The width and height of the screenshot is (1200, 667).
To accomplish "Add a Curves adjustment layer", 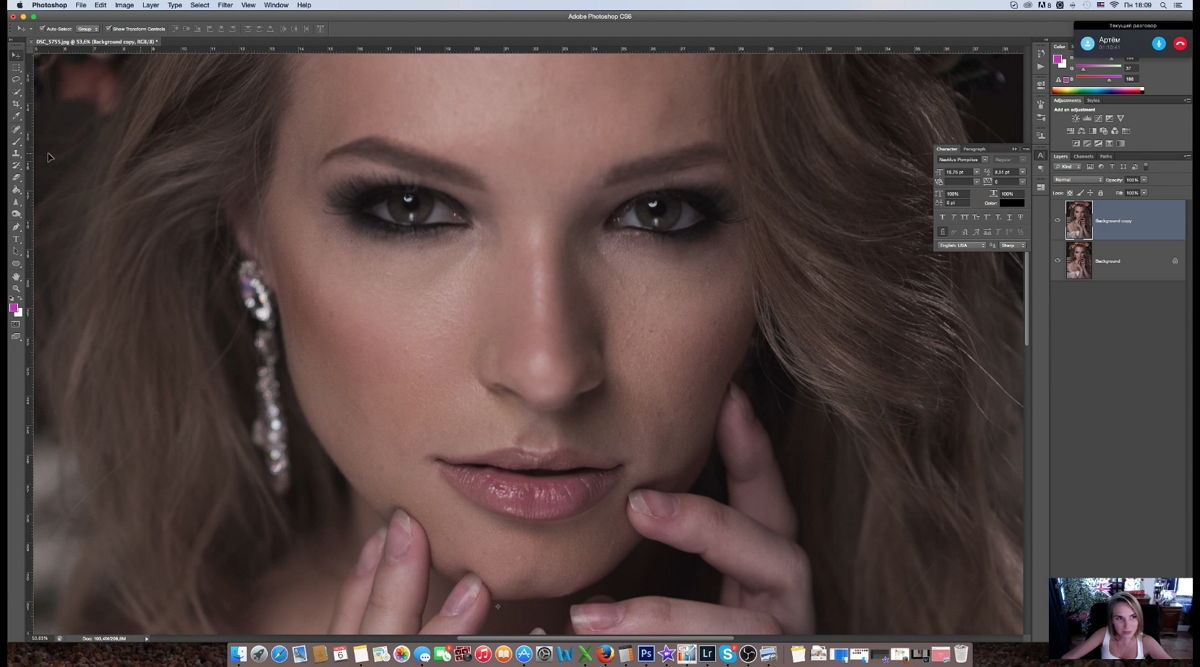I will click(x=1098, y=118).
